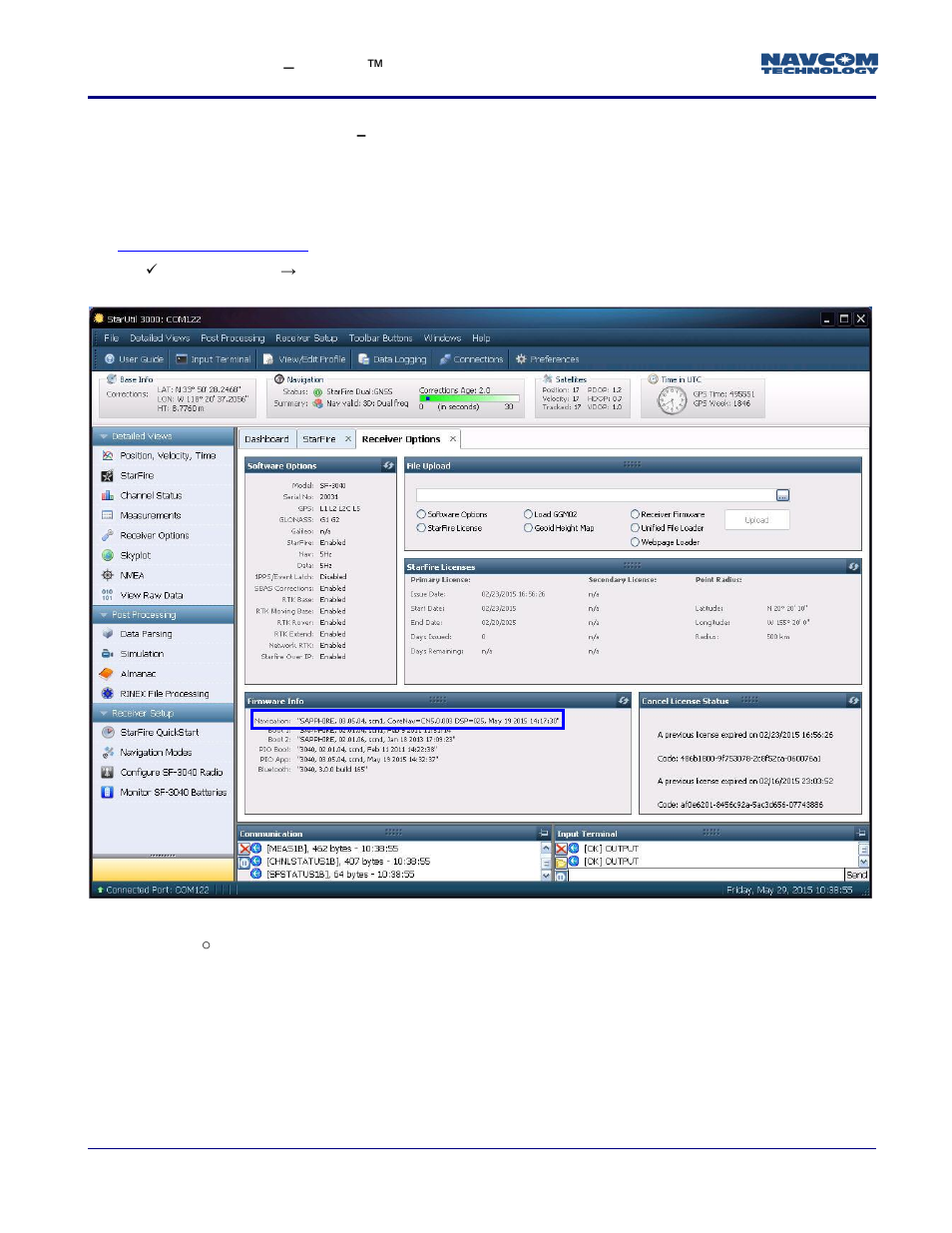Open the Receiver Setup menu
The height and width of the screenshot is (1233, 952).
pos(306,338)
